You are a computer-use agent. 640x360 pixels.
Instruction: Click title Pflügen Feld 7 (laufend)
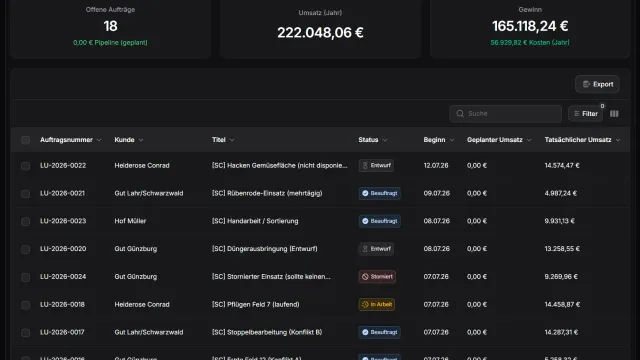[x=256, y=304]
